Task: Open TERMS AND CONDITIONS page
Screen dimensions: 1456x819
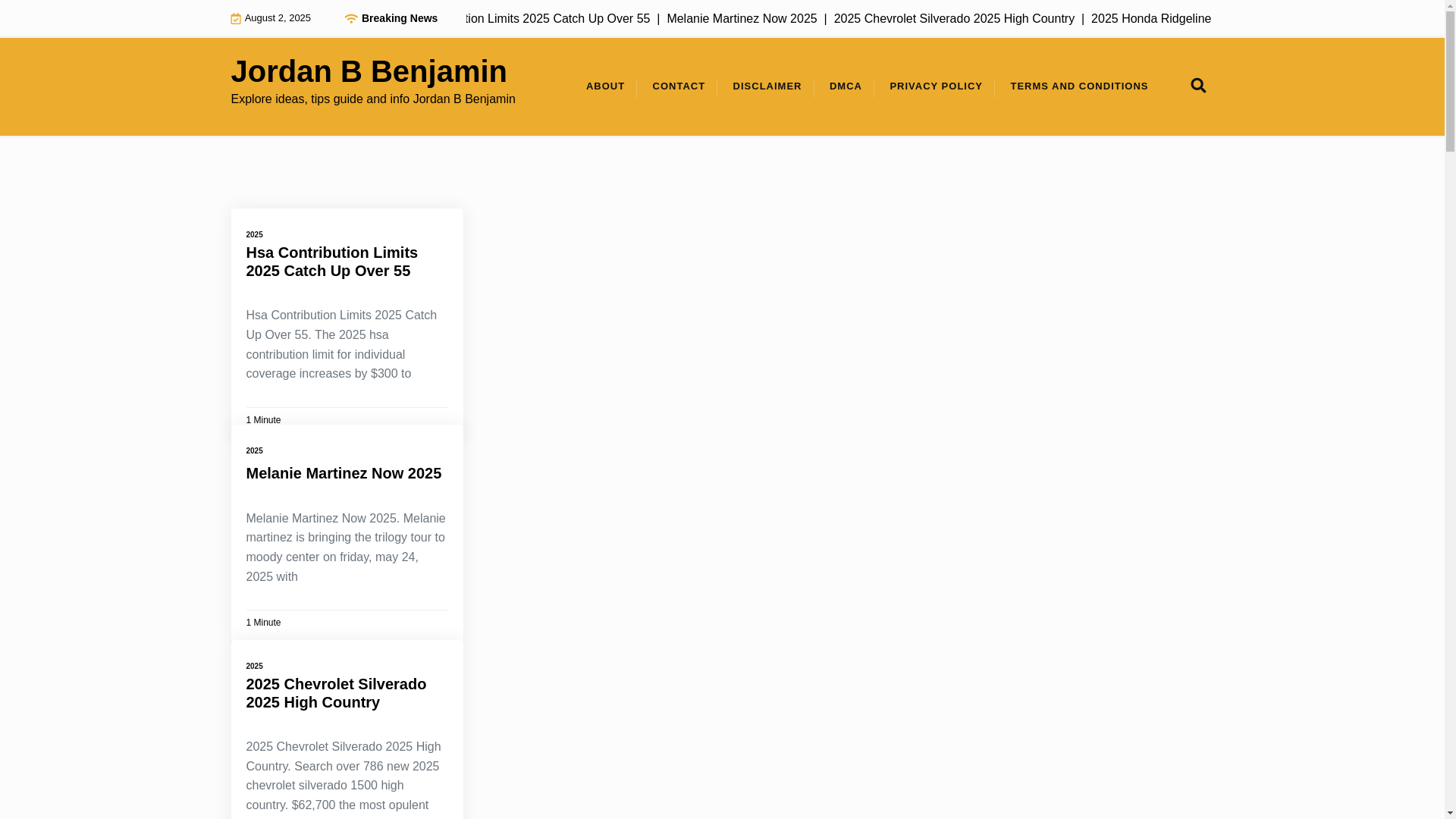Action: (x=1079, y=86)
